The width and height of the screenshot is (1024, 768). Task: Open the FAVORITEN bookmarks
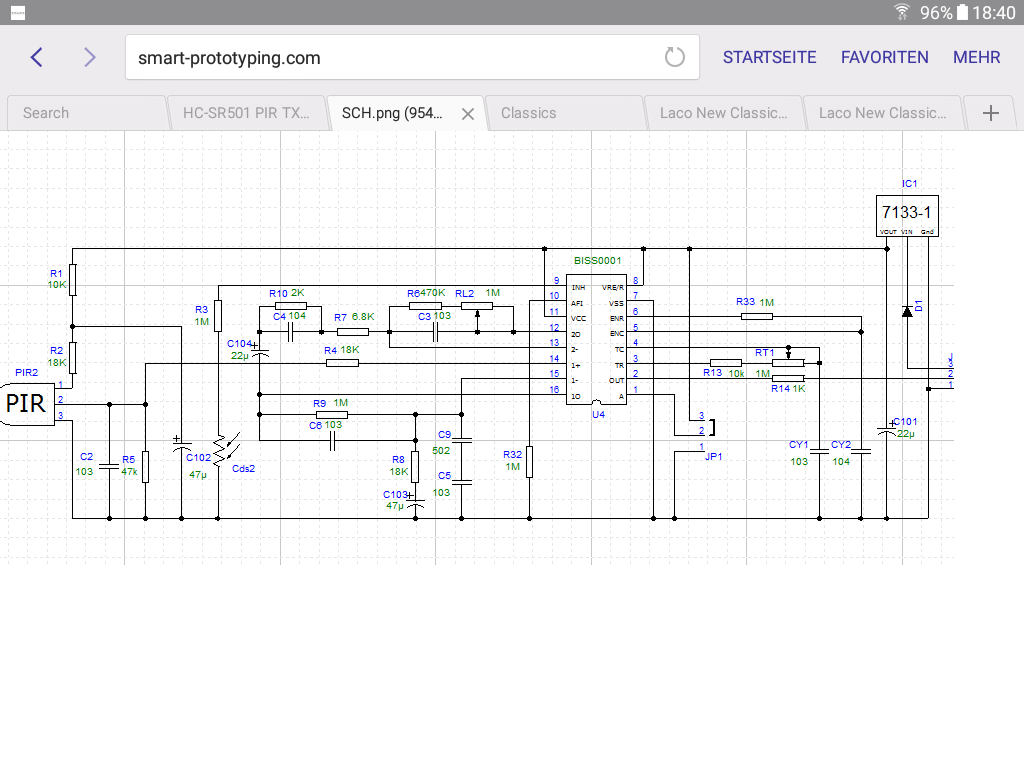tap(884, 57)
